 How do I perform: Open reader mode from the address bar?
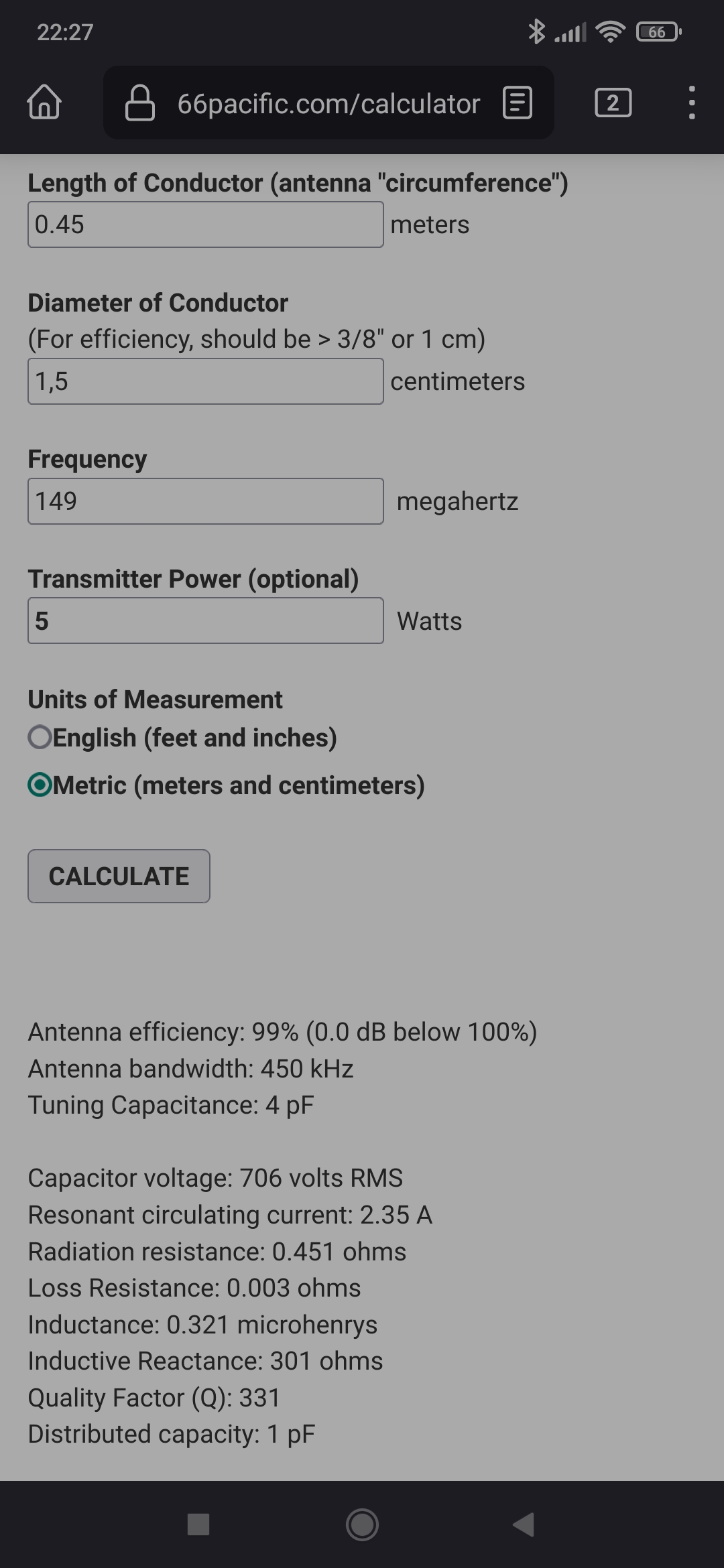pos(518,103)
